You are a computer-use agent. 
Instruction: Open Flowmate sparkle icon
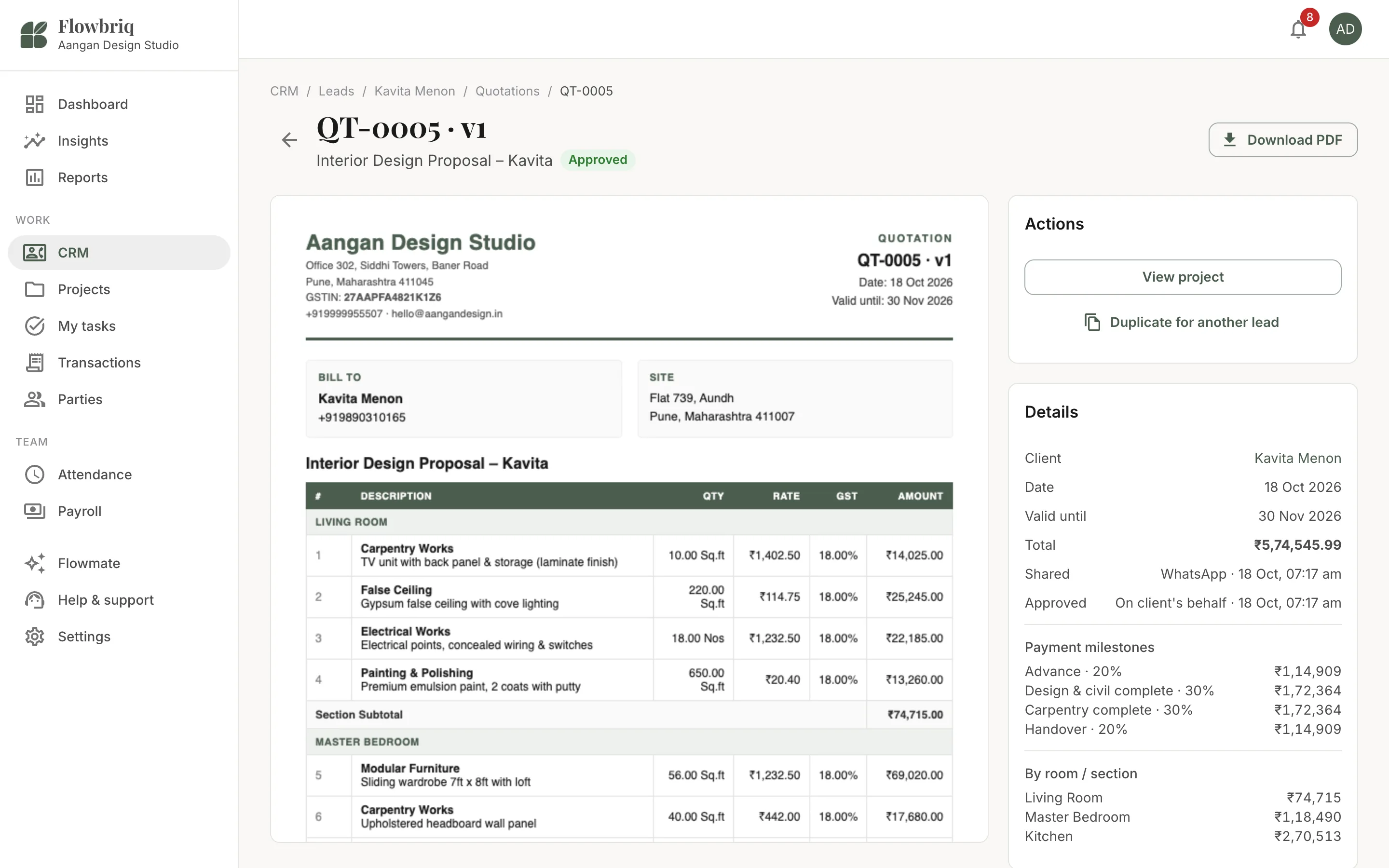[34, 563]
